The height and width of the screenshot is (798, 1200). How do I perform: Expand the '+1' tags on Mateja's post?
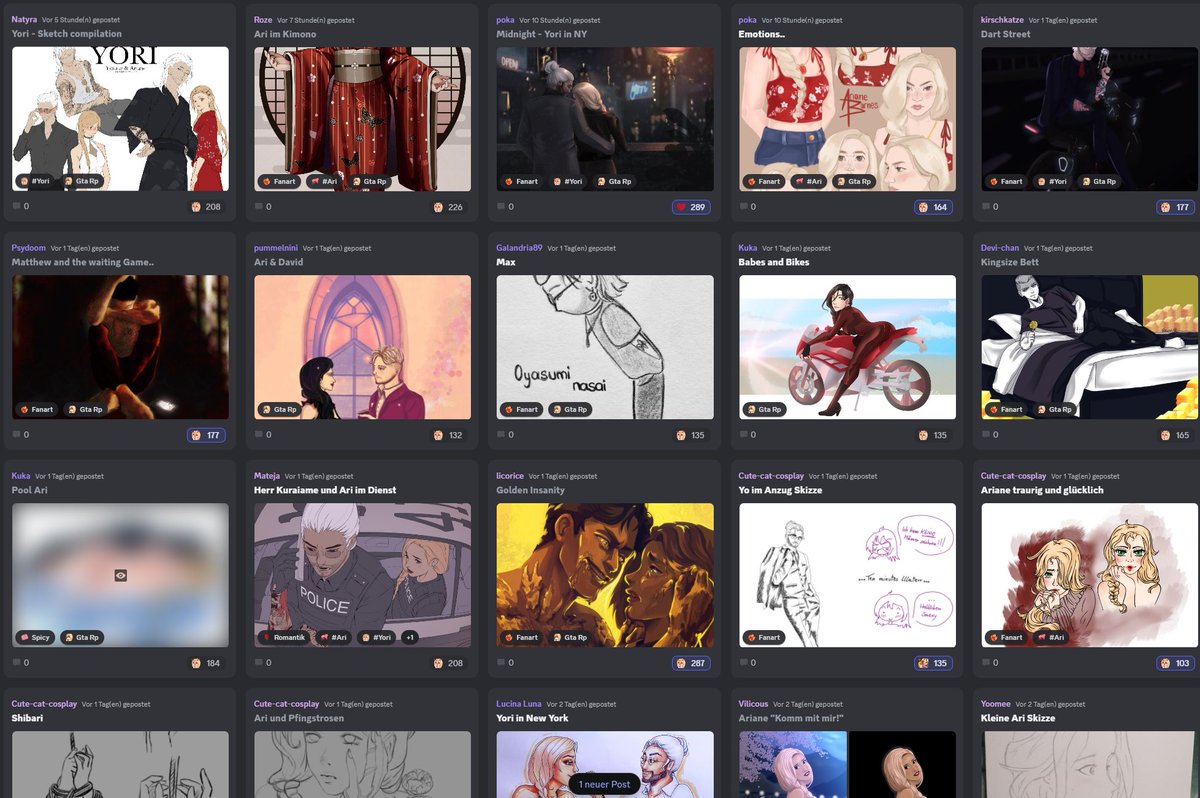point(410,637)
